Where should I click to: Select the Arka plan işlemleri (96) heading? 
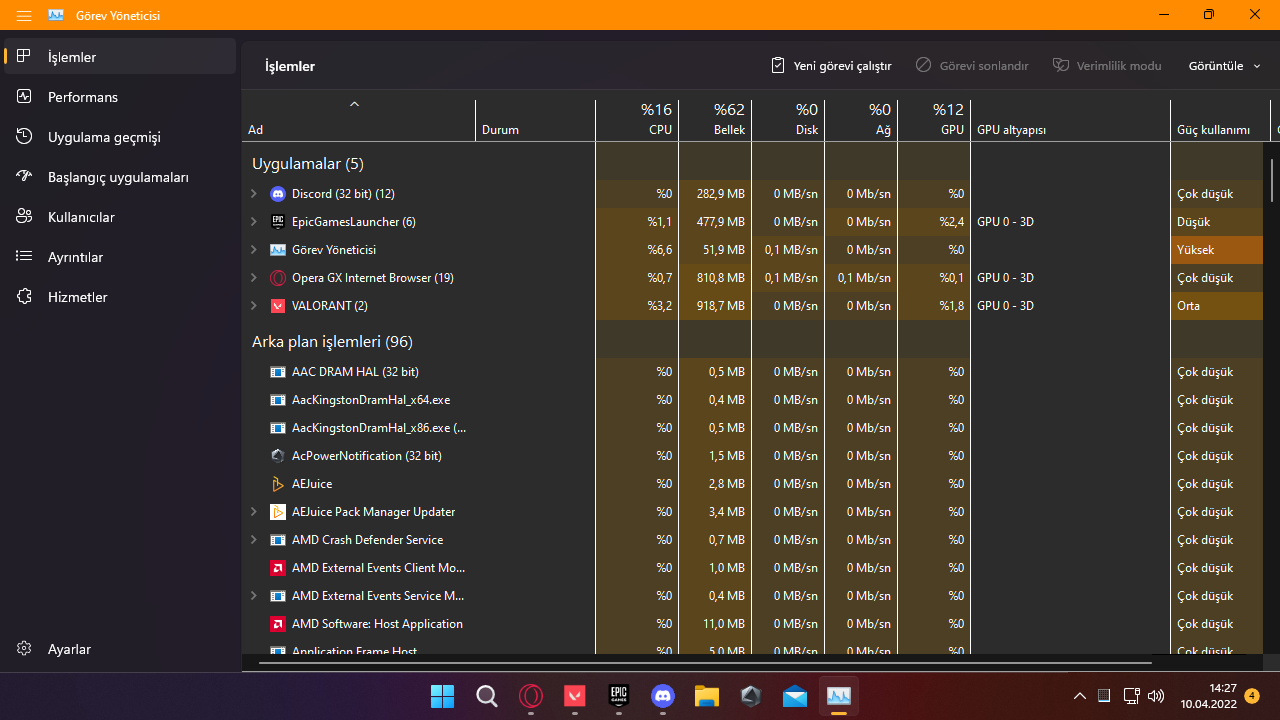pyautogui.click(x=332, y=342)
